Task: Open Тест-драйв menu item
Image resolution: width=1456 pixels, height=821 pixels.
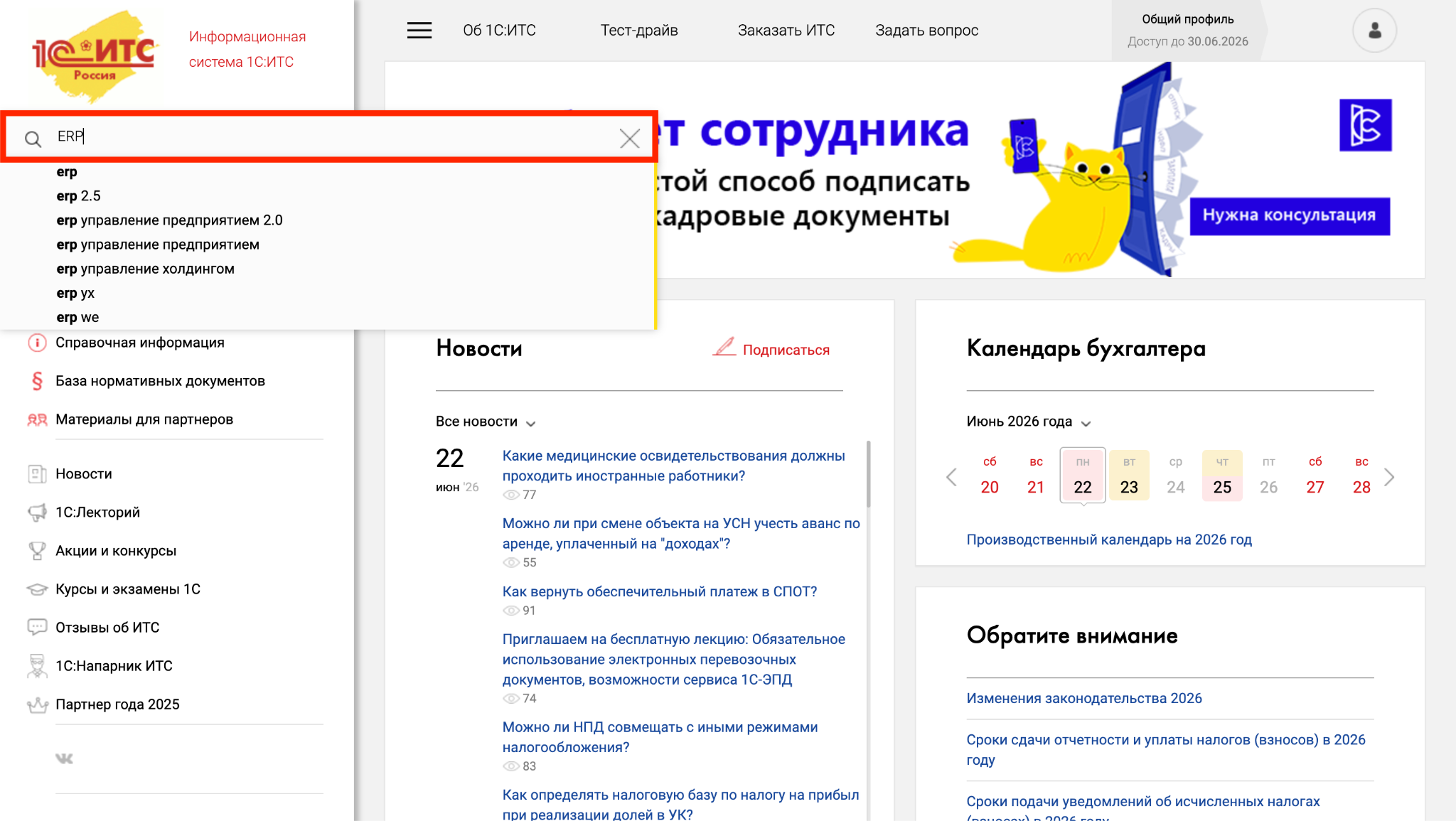Action: pos(639,31)
